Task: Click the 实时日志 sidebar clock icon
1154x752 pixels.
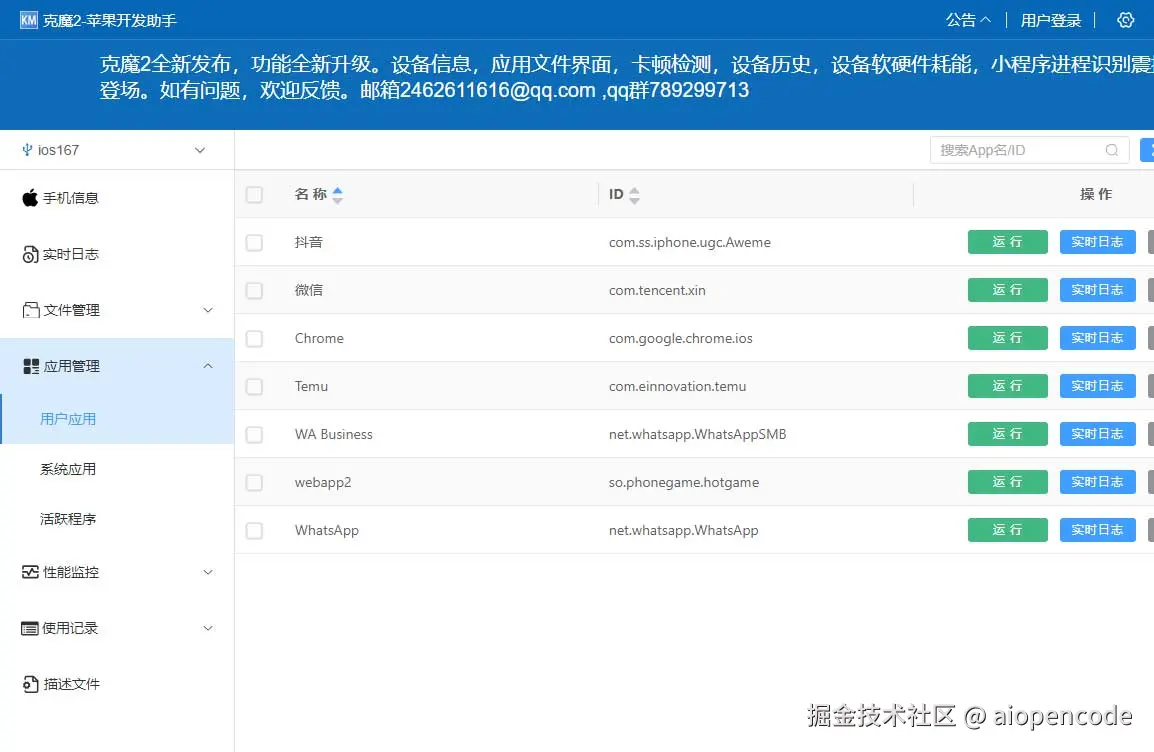Action: click(30, 254)
